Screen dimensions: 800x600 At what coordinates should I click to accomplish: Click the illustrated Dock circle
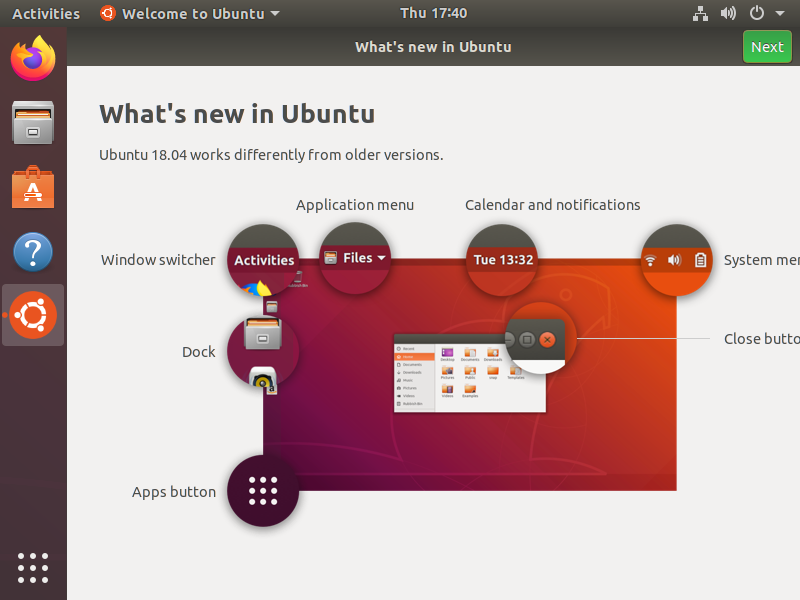pyautogui.click(x=263, y=352)
